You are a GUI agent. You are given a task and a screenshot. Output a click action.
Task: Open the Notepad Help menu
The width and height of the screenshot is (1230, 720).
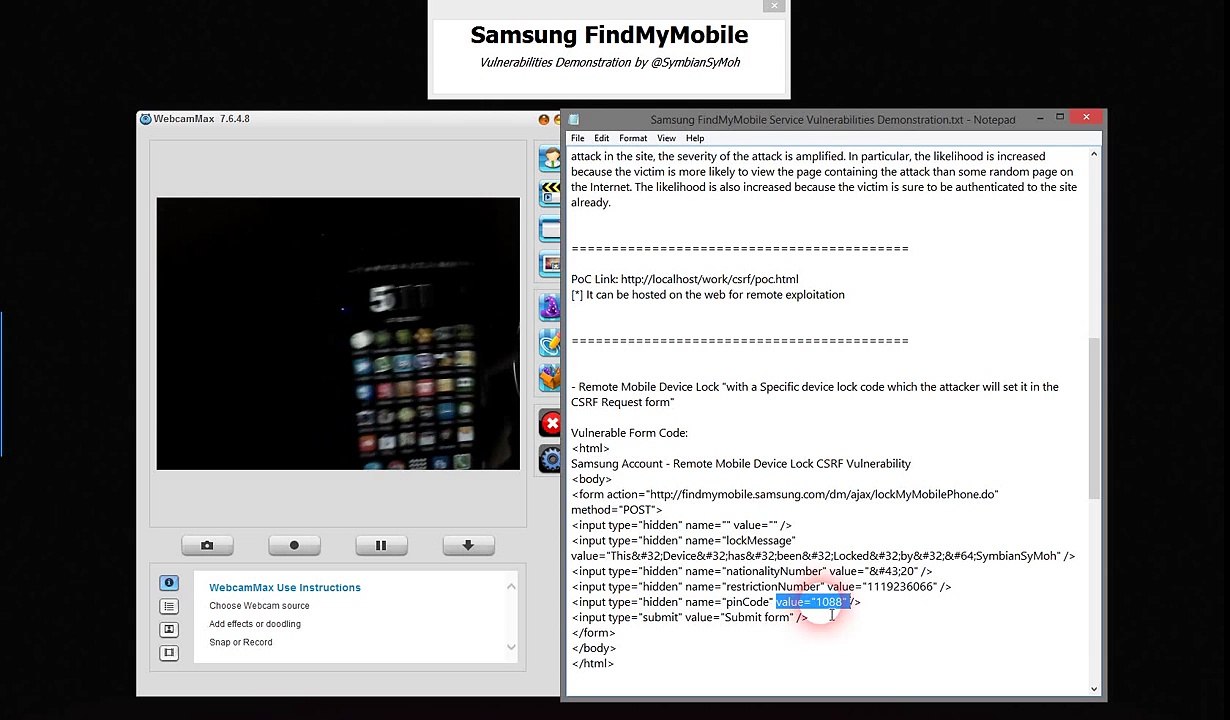click(x=695, y=138)
